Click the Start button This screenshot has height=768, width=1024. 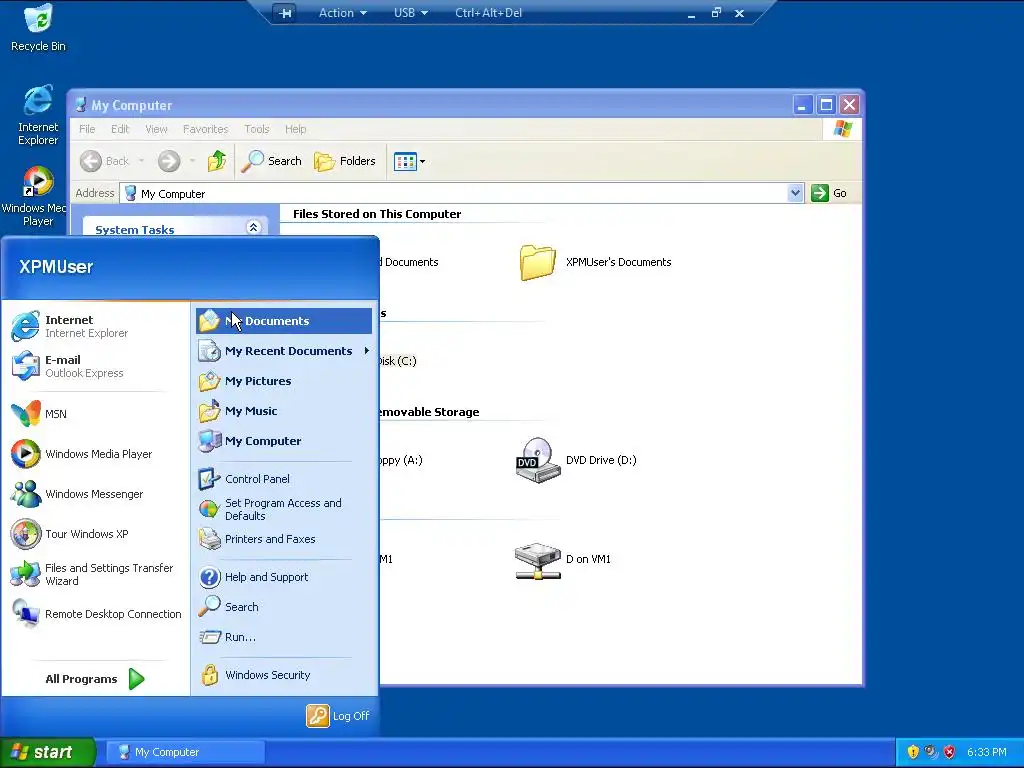click(x=48, y=752)
